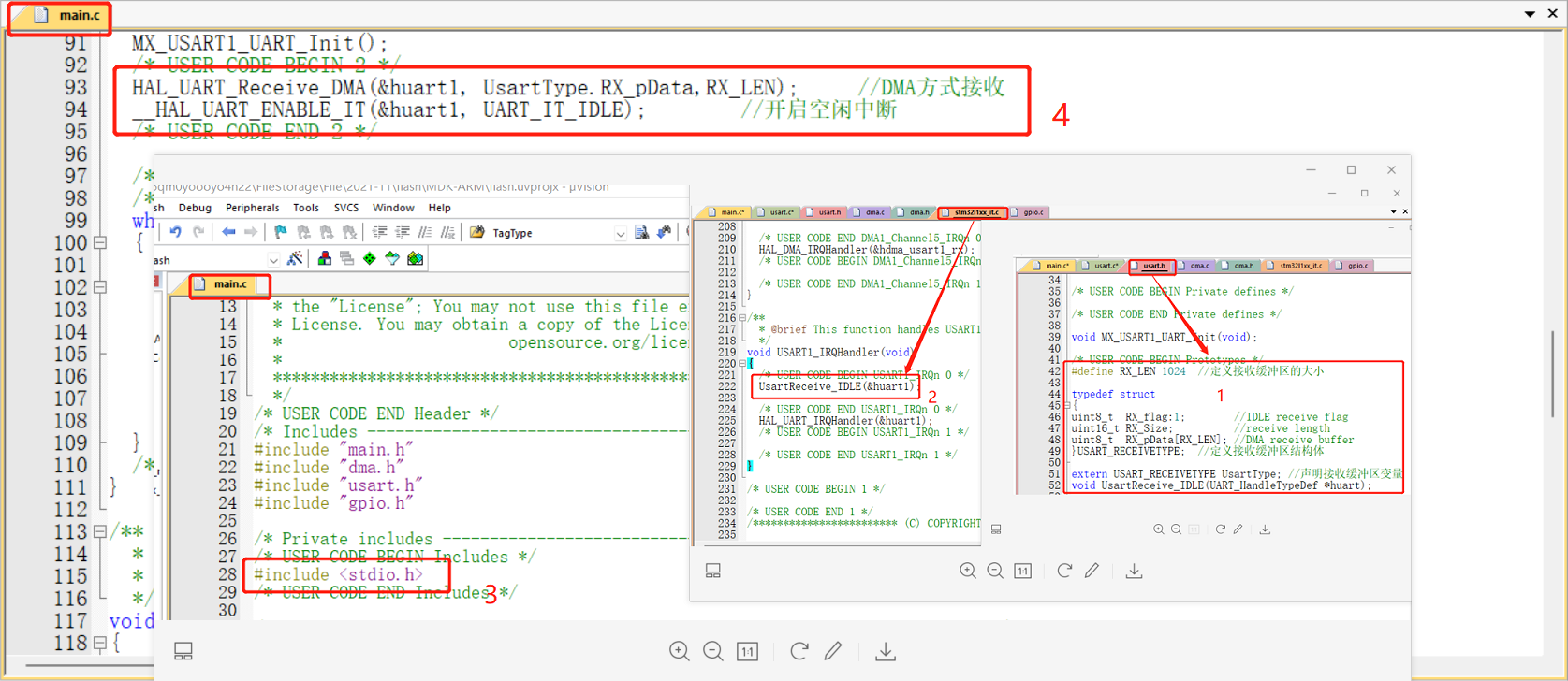Collapse fold at line 220 brace
The height and width of the screenshot is (681, 1568).
[x=742, y=363]
